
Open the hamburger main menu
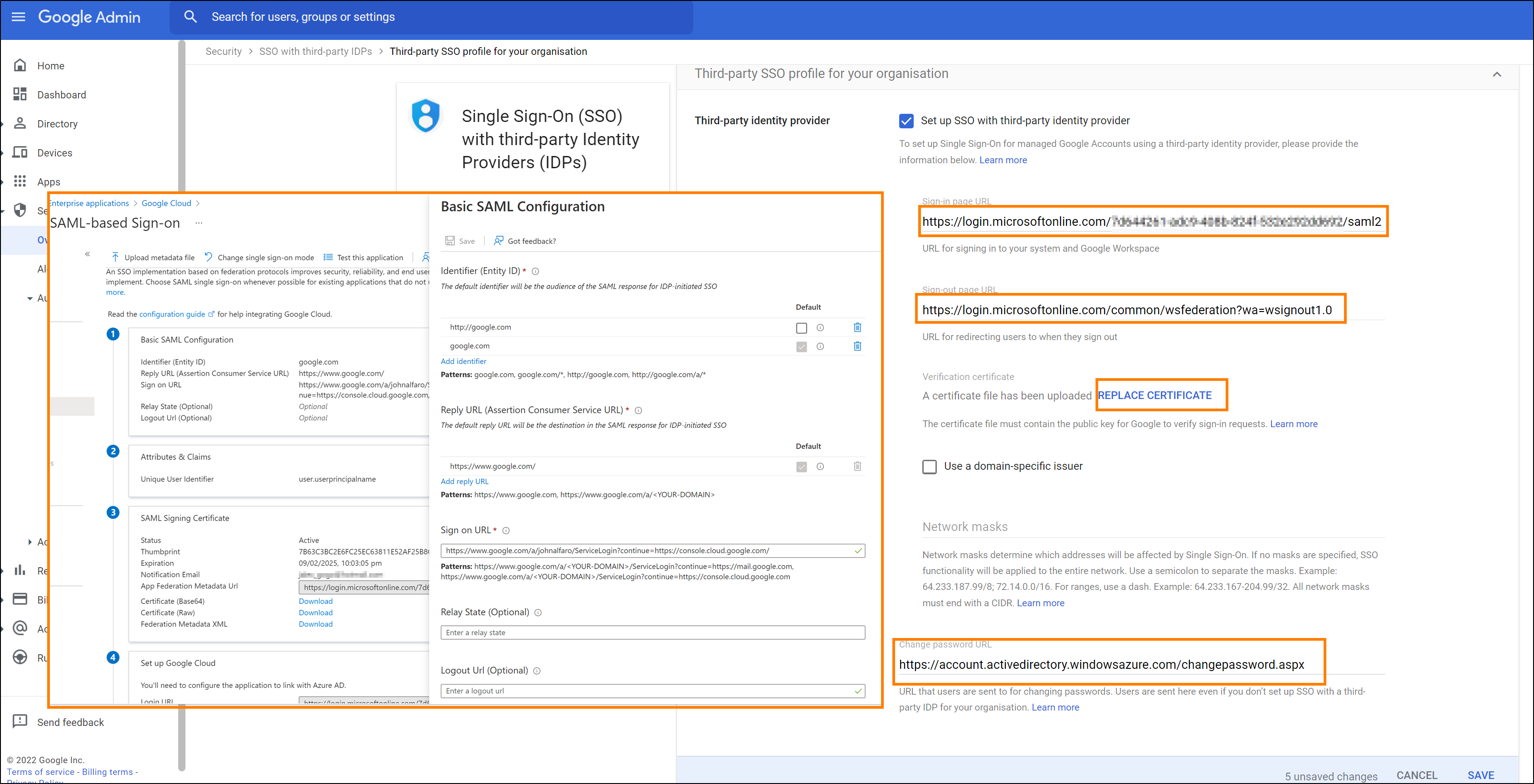tap(19, 17)
